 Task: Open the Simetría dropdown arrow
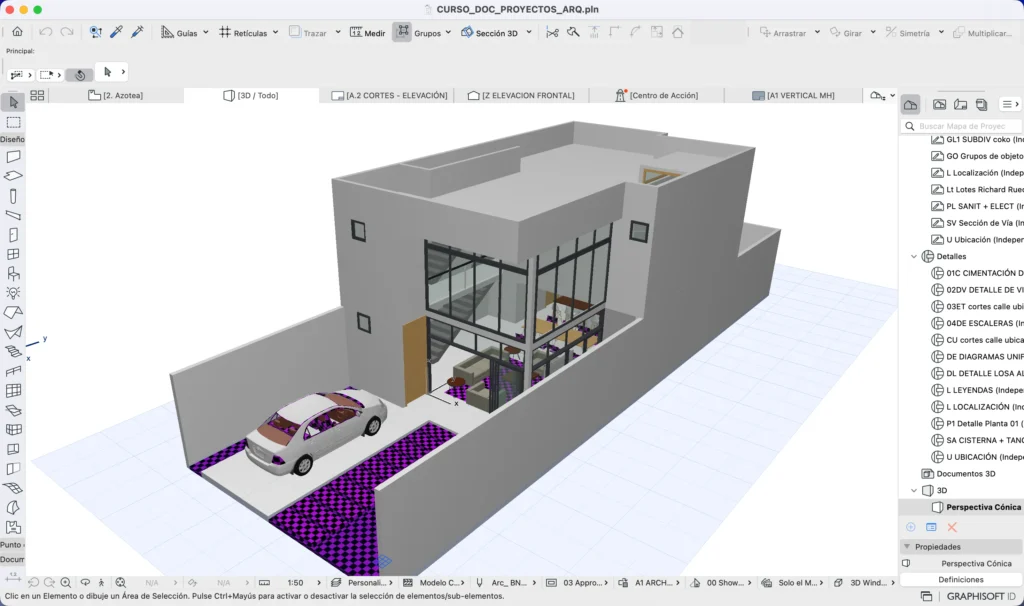pos(941,32)
